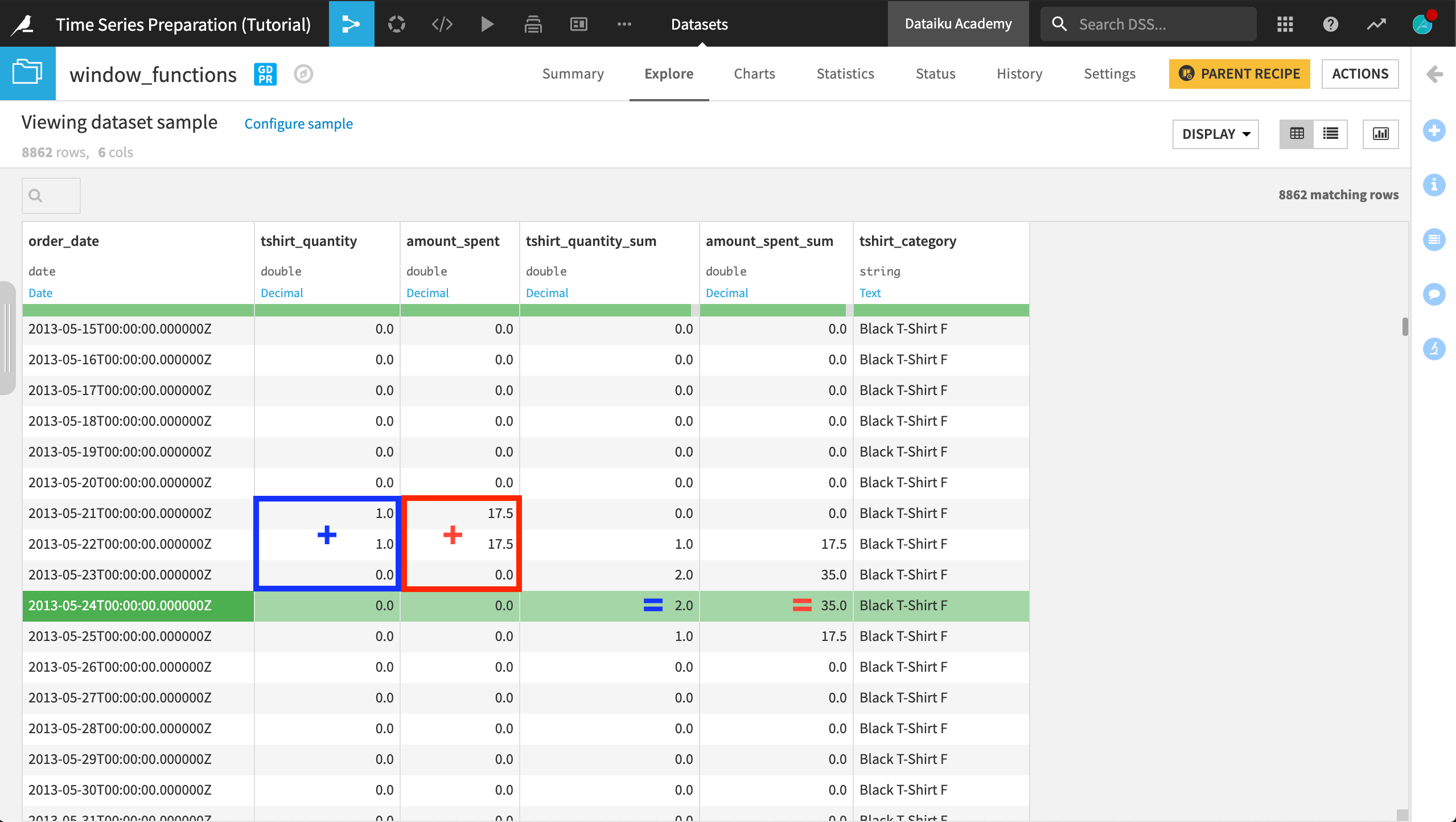
Task: Open the Settings tab
Action: coord(1109,73)
